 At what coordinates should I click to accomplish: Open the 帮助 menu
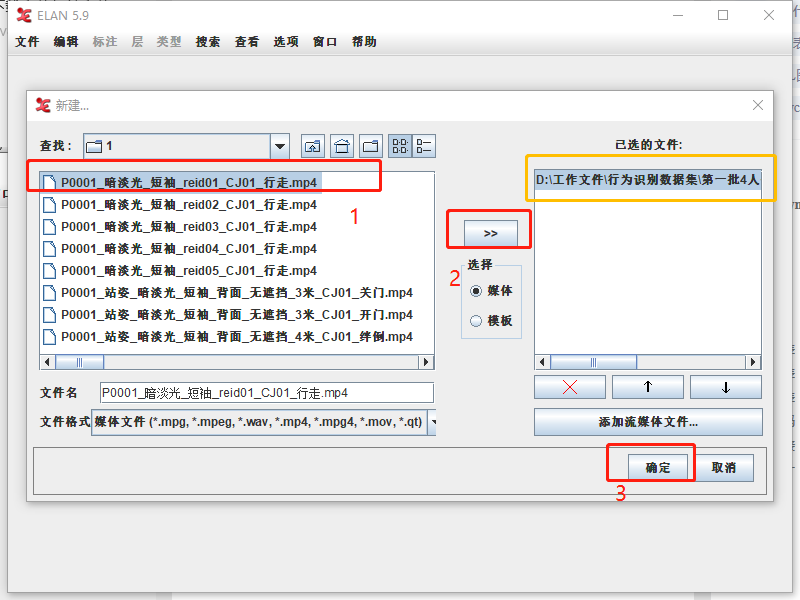[365, 42]
